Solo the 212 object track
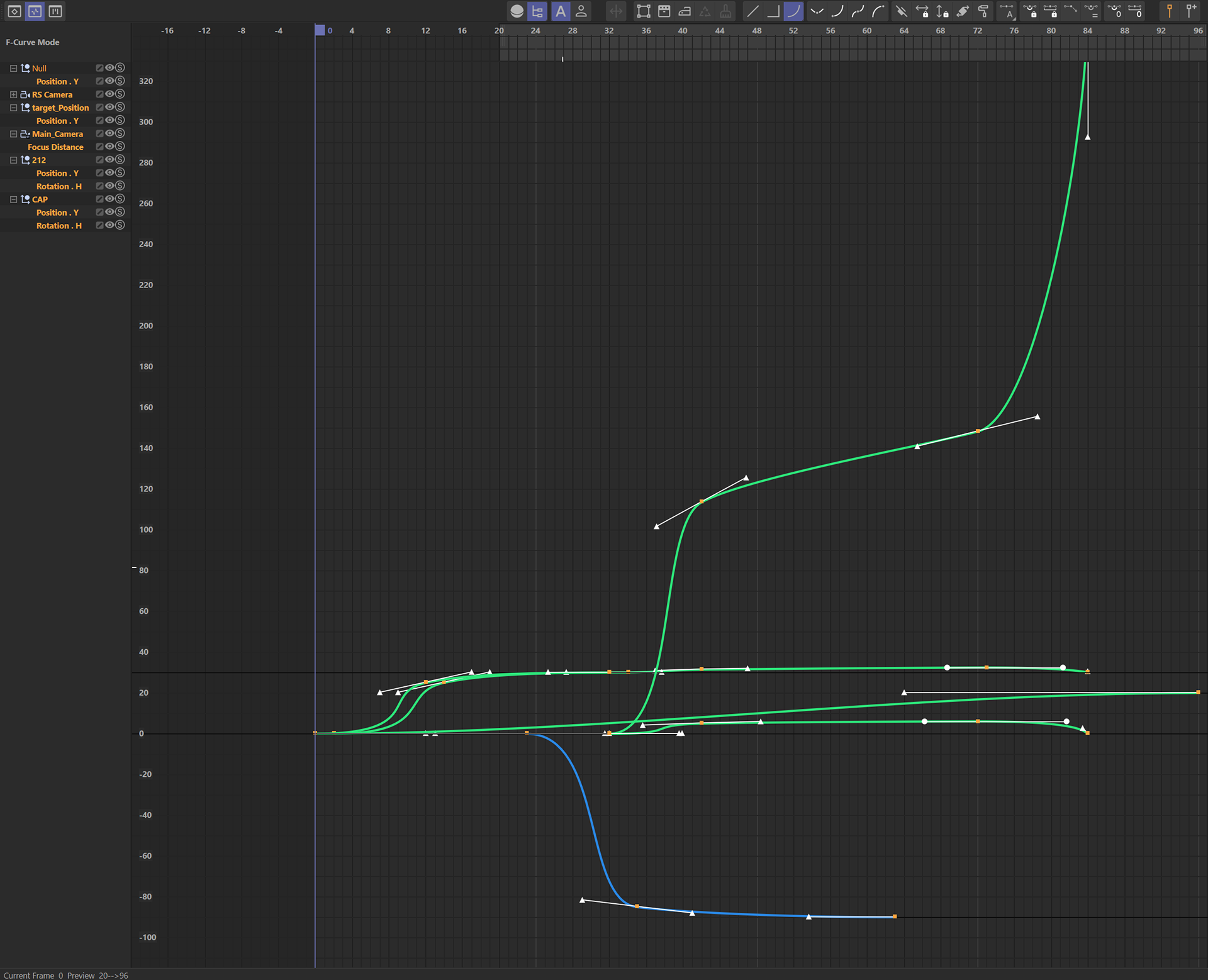The width and height of the screenshot is (1208, 980). pos(120,160)
